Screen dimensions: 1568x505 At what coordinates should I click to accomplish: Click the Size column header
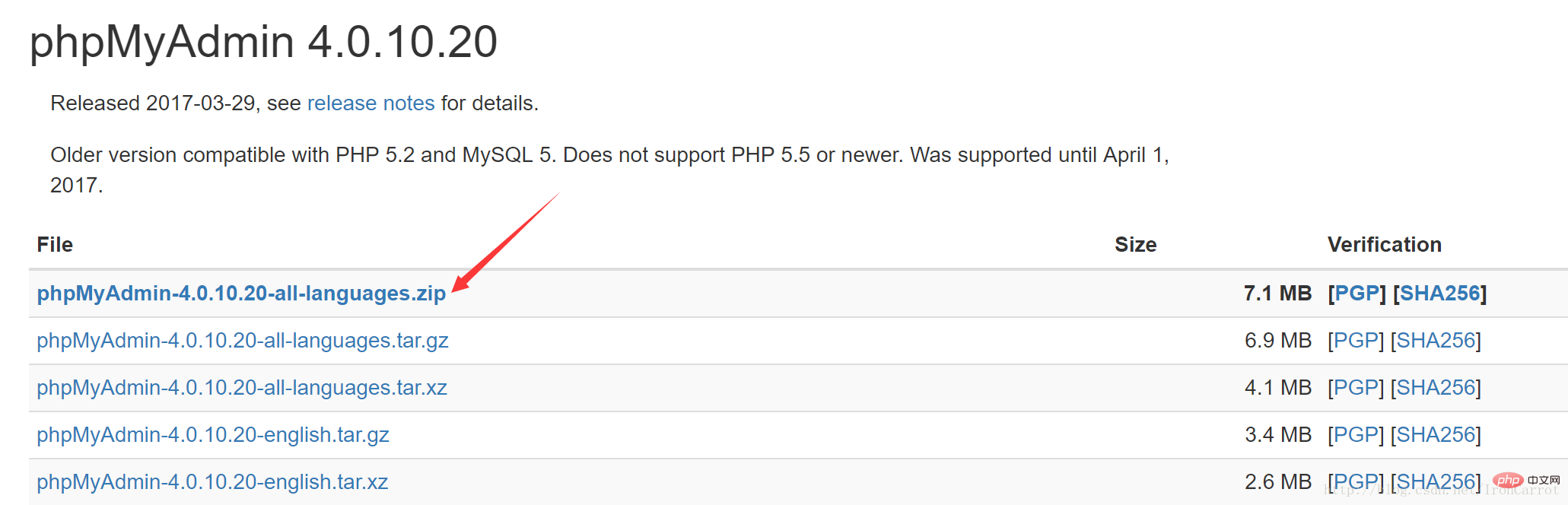click(1135, 244)
